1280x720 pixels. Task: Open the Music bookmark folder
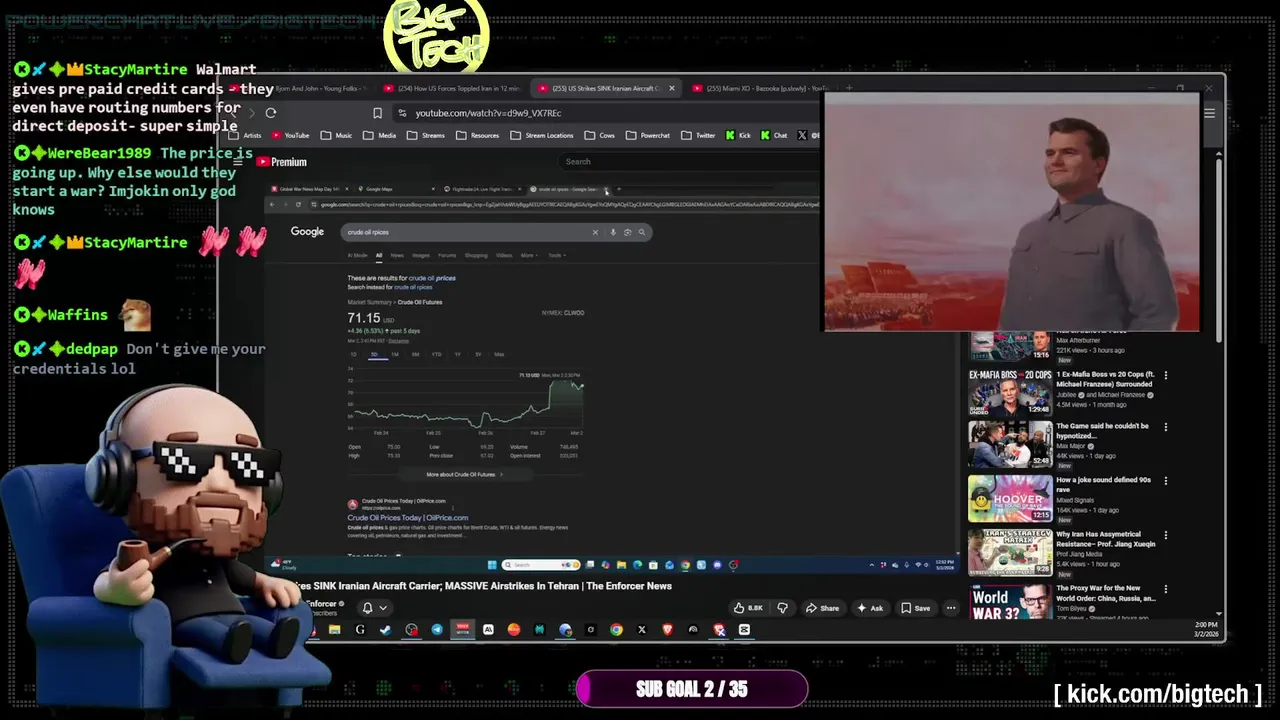[337, 135]
